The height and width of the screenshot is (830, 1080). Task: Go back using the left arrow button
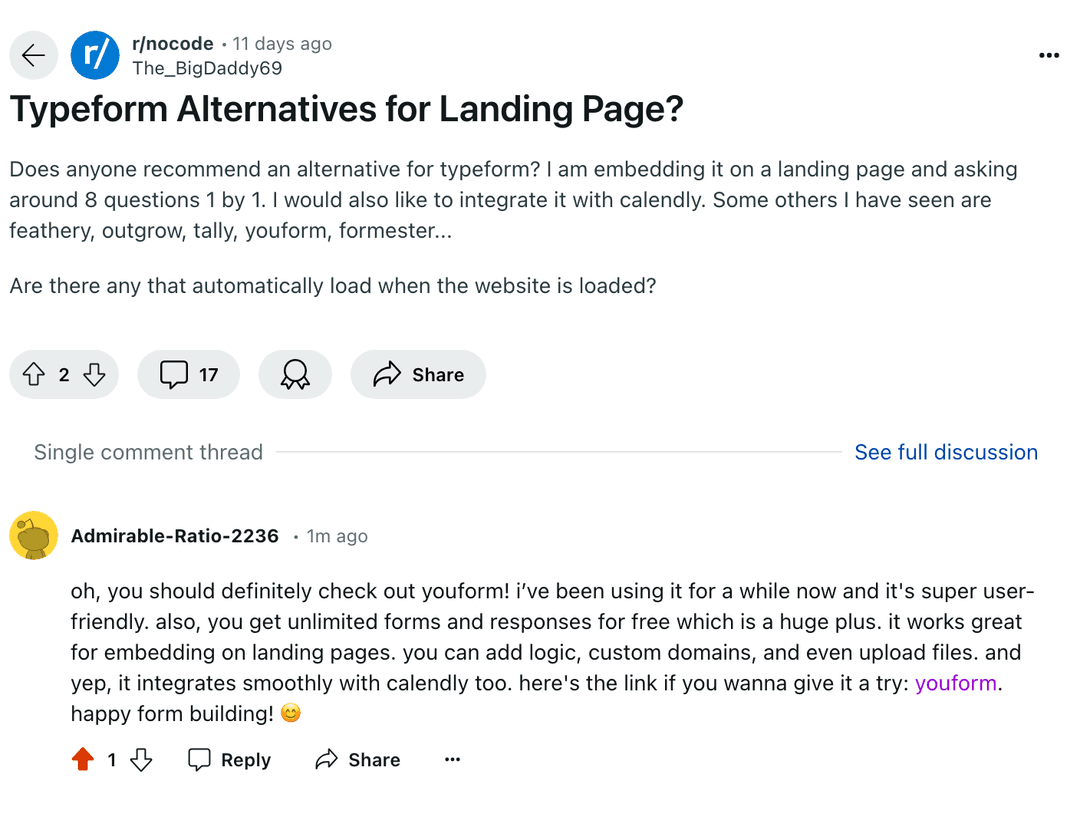pos(33,55)
